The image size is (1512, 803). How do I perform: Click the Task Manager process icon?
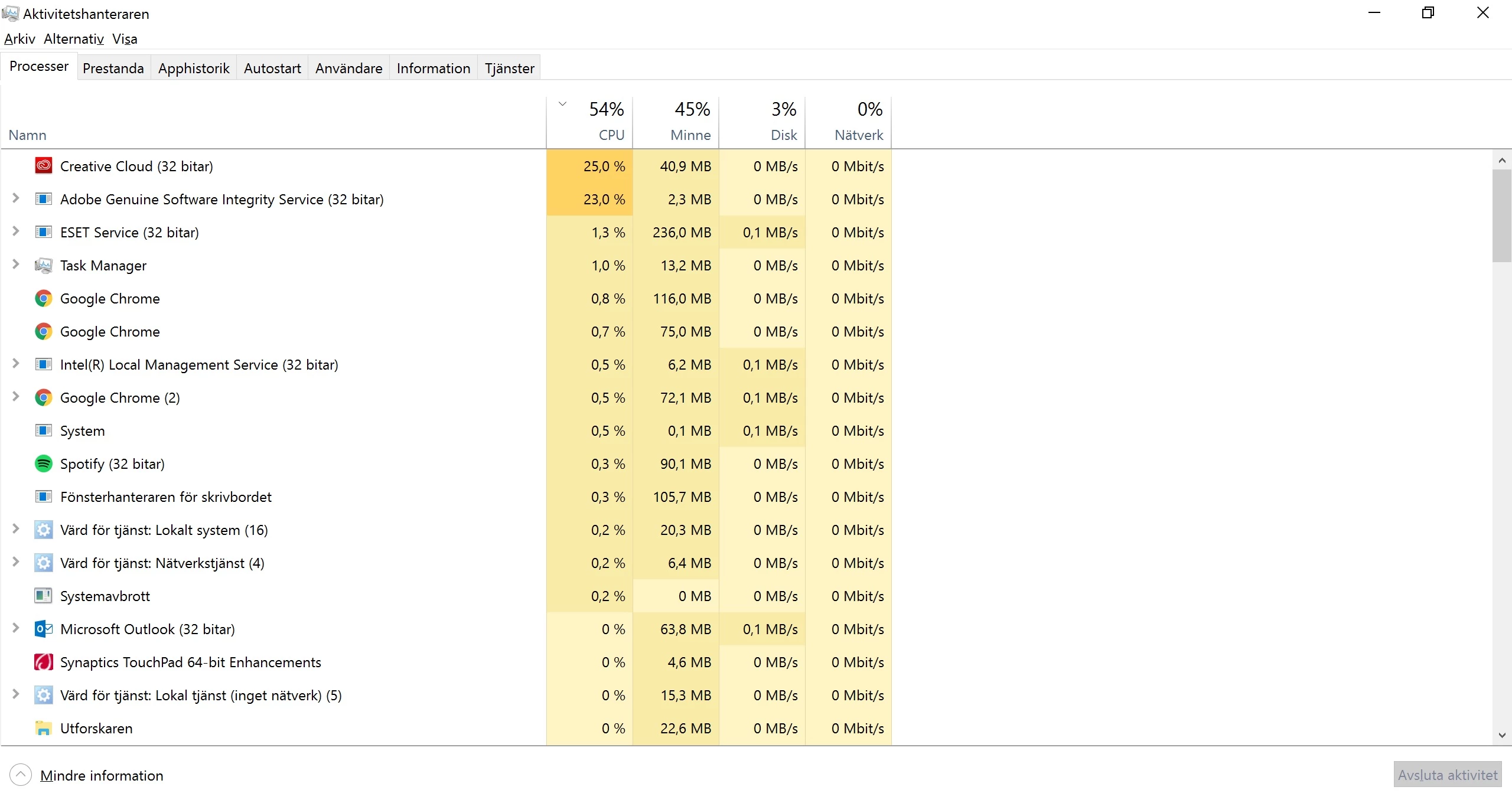[43, 265]
